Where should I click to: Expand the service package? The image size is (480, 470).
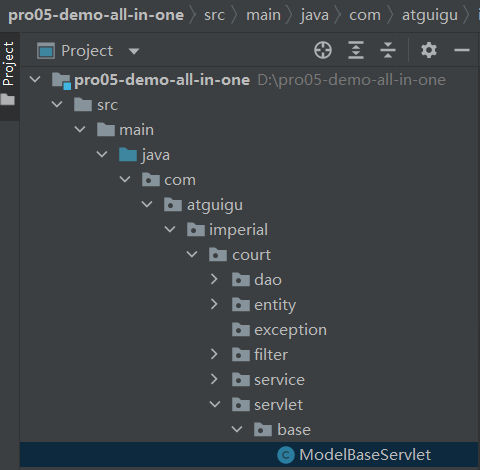pos(214,379)
